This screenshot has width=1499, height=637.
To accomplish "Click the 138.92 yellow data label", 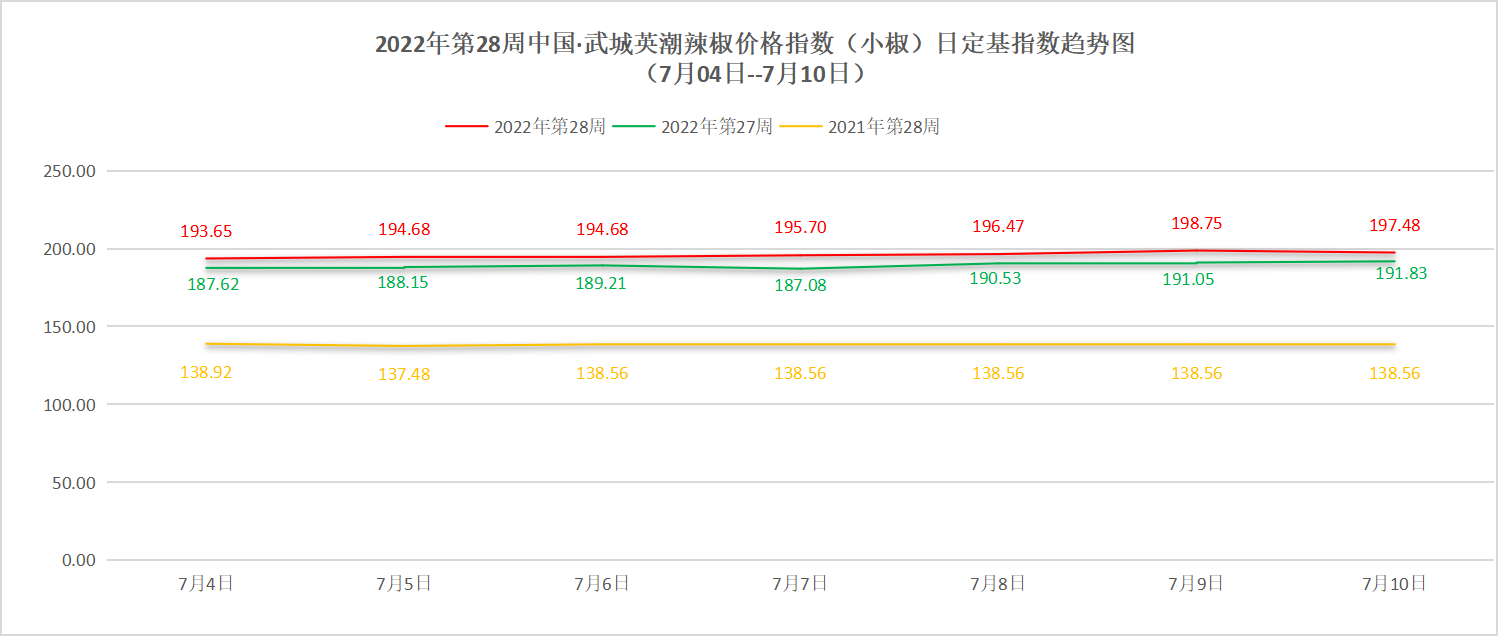I will (206, 372).
